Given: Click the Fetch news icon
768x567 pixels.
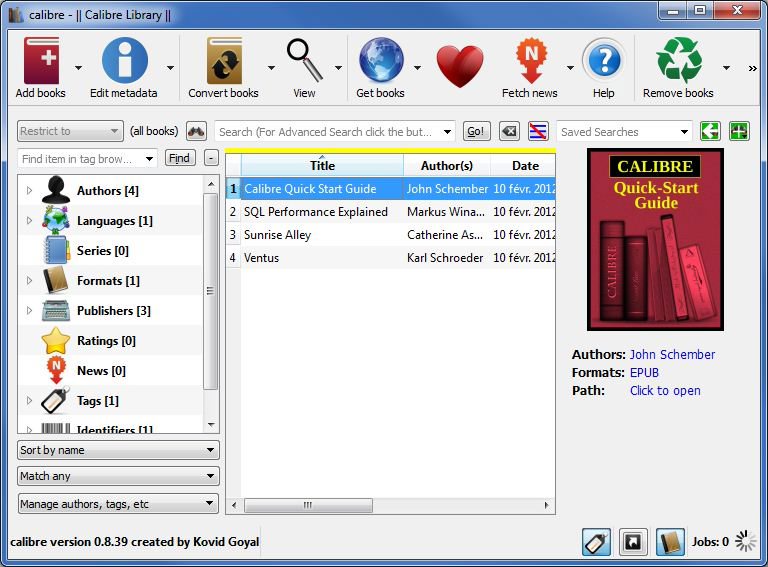Looking at the screenshot, I should pos(531,61).
